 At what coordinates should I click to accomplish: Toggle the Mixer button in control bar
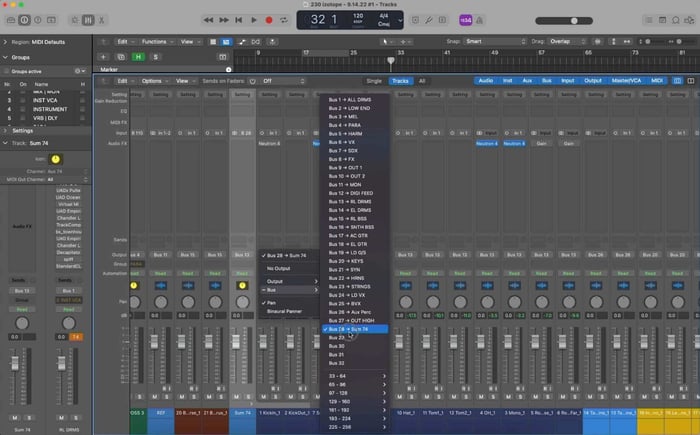(88, 20)
